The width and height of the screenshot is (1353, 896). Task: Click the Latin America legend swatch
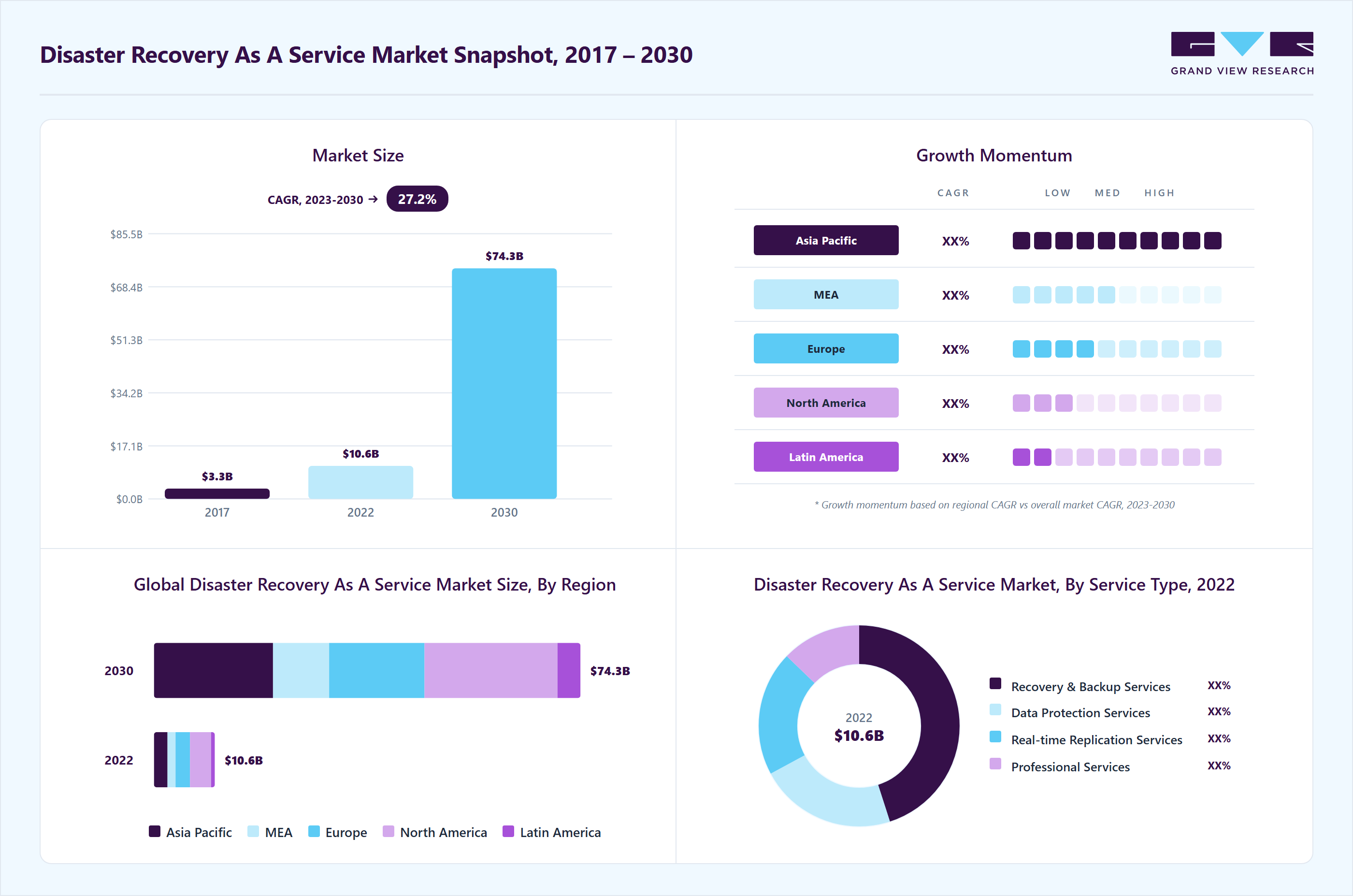[x=508, y=831]
